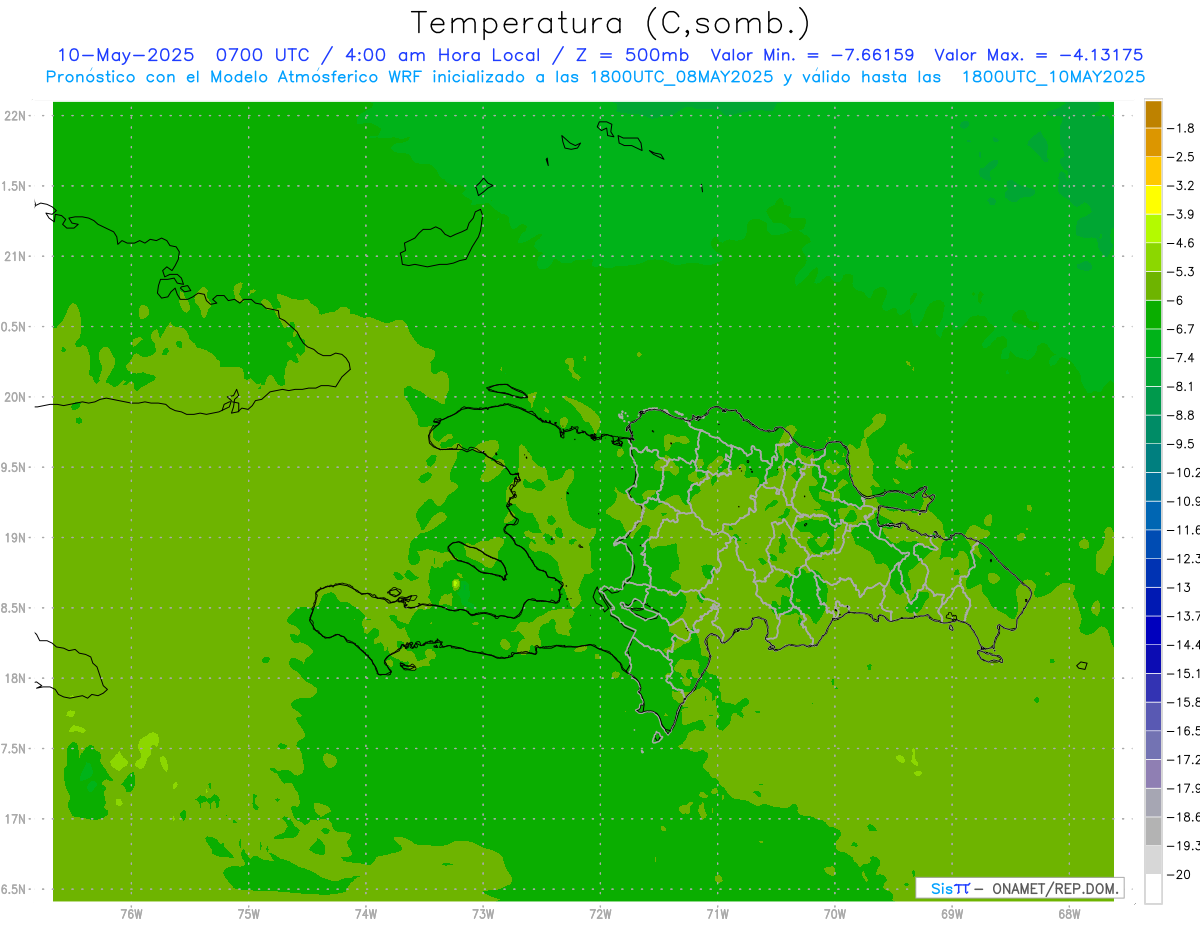Click the "Valor Min. = -7.66159" readout

click(x=811, y=55)
